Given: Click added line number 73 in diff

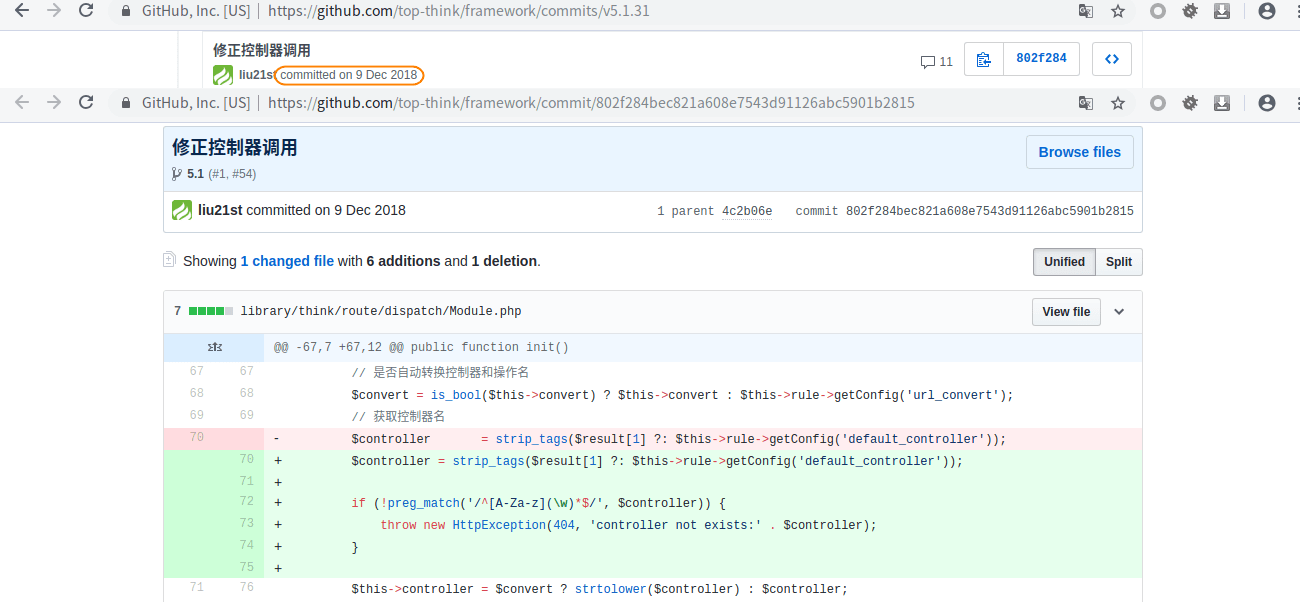Looking at the screenshot, I should [246, 524].
